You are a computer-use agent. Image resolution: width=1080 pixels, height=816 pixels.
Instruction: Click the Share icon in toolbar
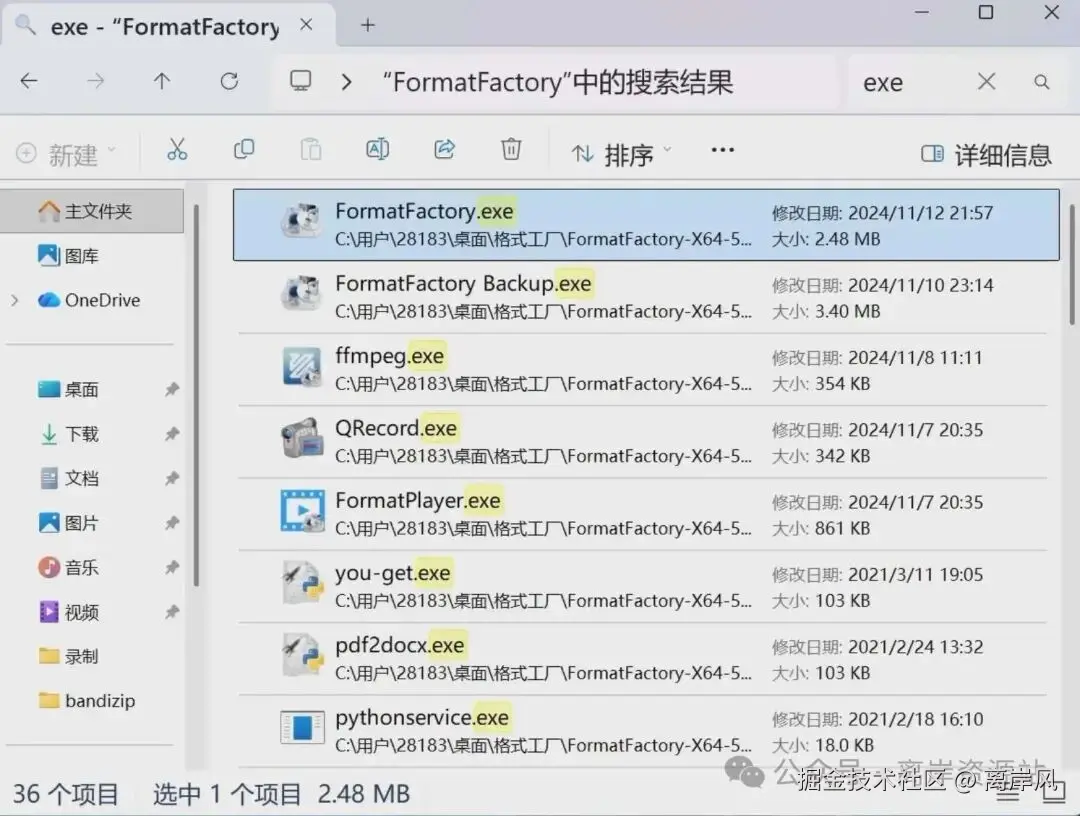click(x=444, y=149)
